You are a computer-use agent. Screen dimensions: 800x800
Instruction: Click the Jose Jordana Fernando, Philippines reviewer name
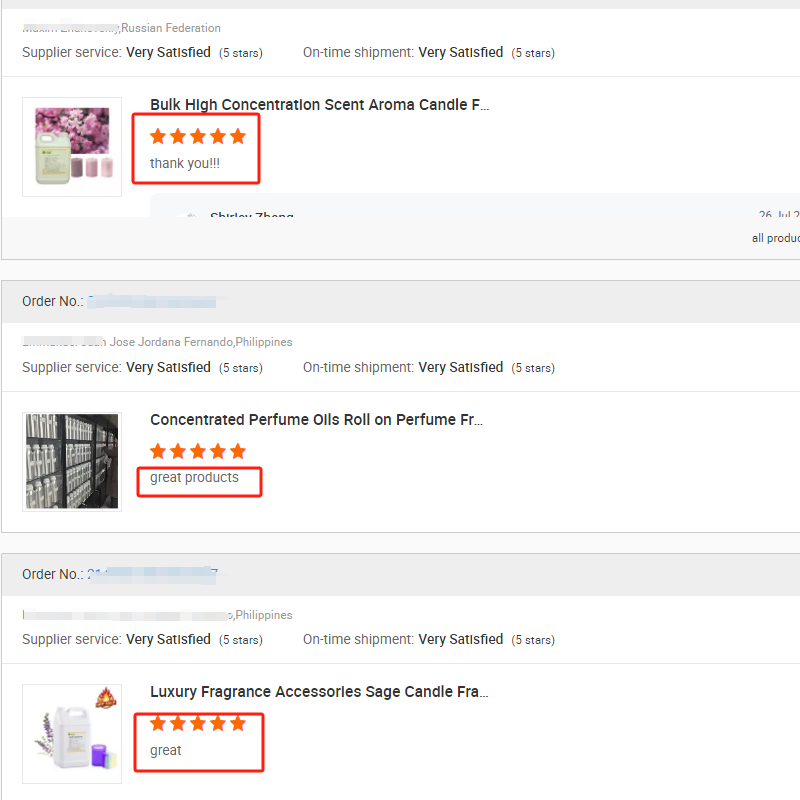point(157,342)
